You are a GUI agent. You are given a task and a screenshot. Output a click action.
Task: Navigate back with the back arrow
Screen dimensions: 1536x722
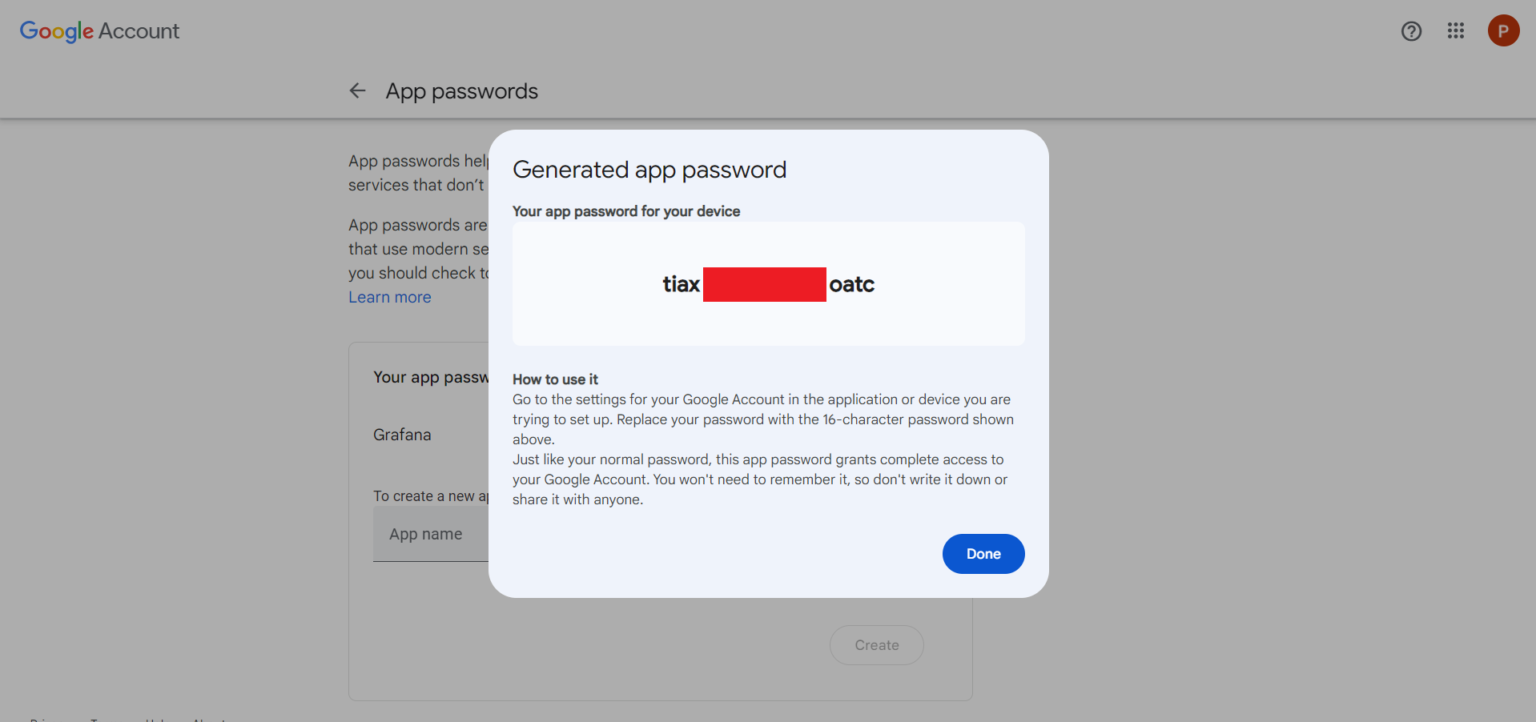[x=357, y=90]
